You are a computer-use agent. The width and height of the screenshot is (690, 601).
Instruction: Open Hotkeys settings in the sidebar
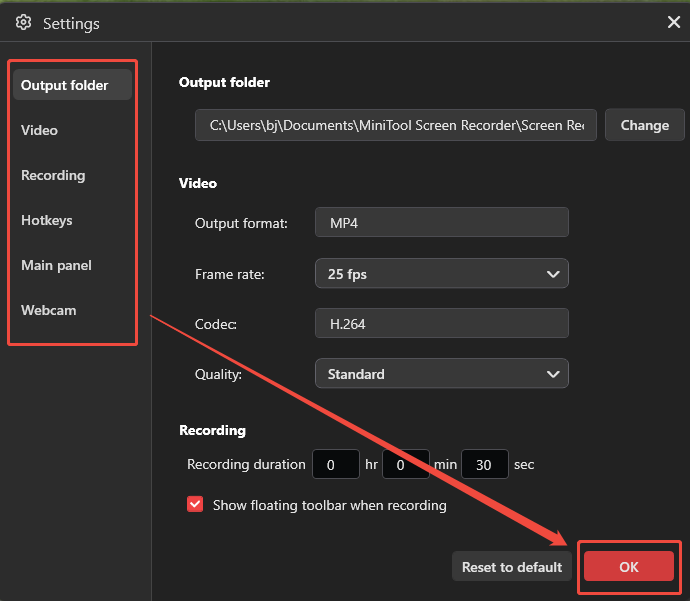click(47, 220)
